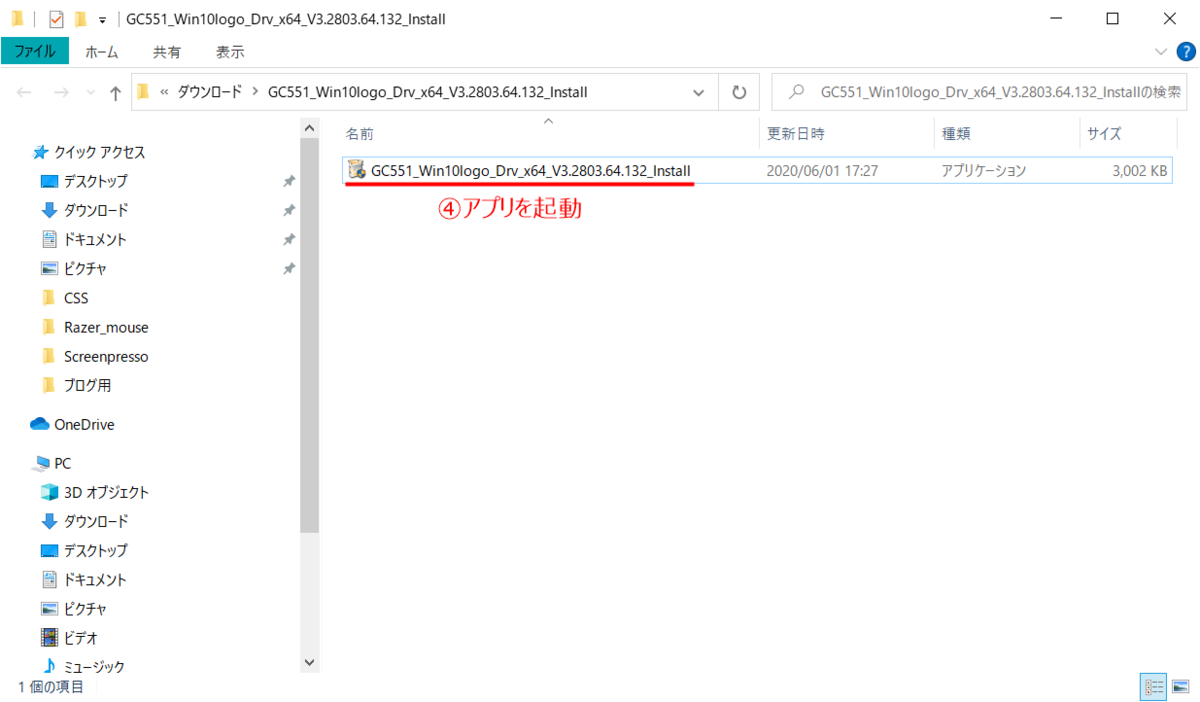Open pinned ダウンロード under quick access
The image size is (1200, 702).
click(x=96, y=210)
